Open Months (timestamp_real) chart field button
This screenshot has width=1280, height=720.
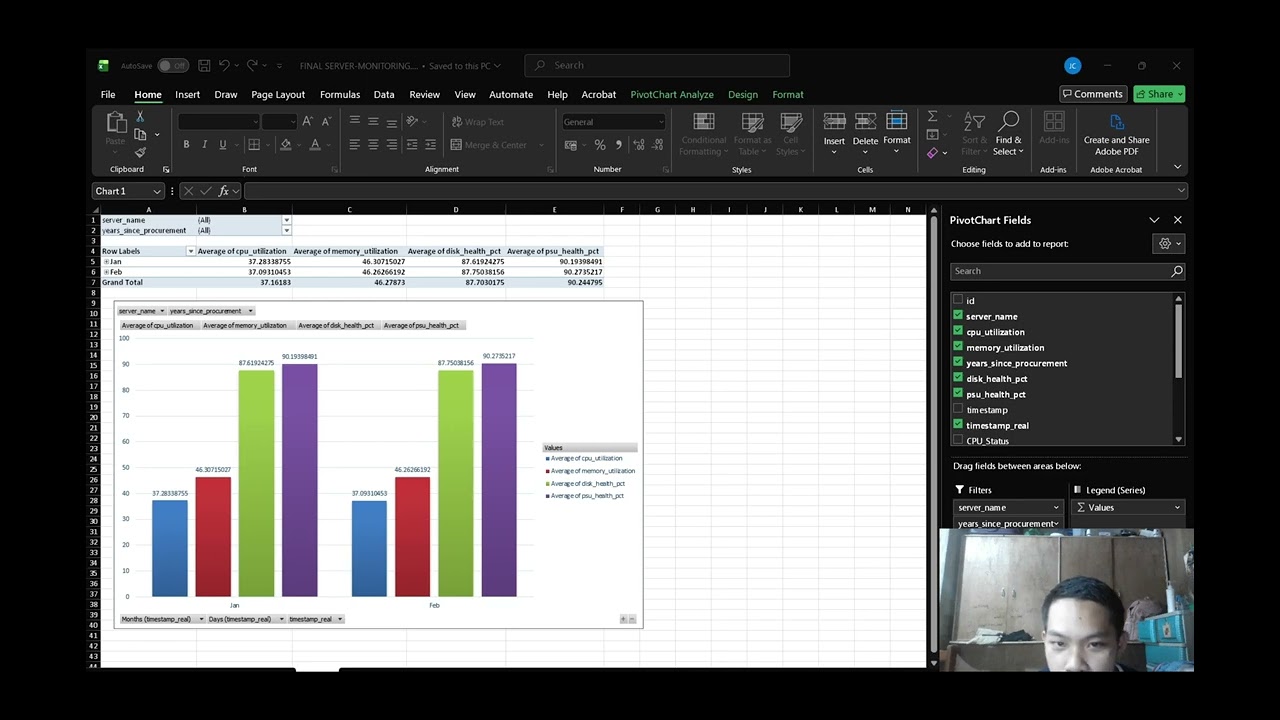161,619
